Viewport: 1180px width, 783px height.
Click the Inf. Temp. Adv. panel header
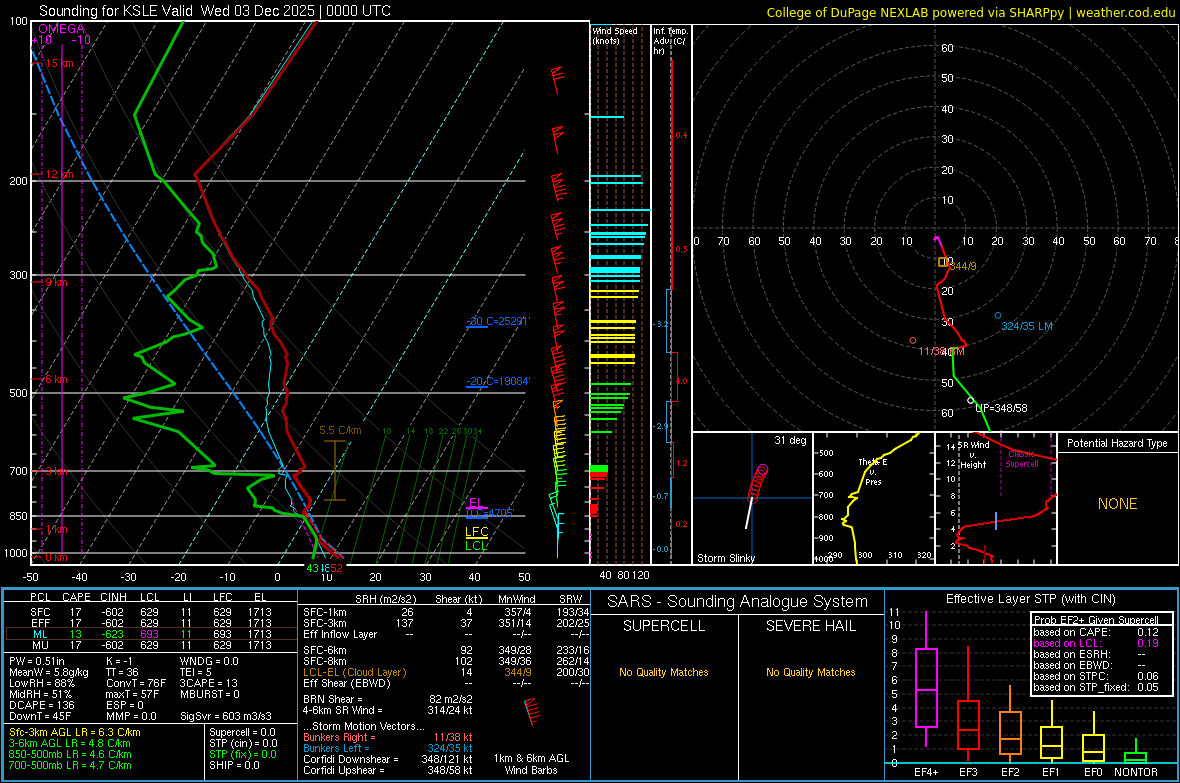(670, 41)
